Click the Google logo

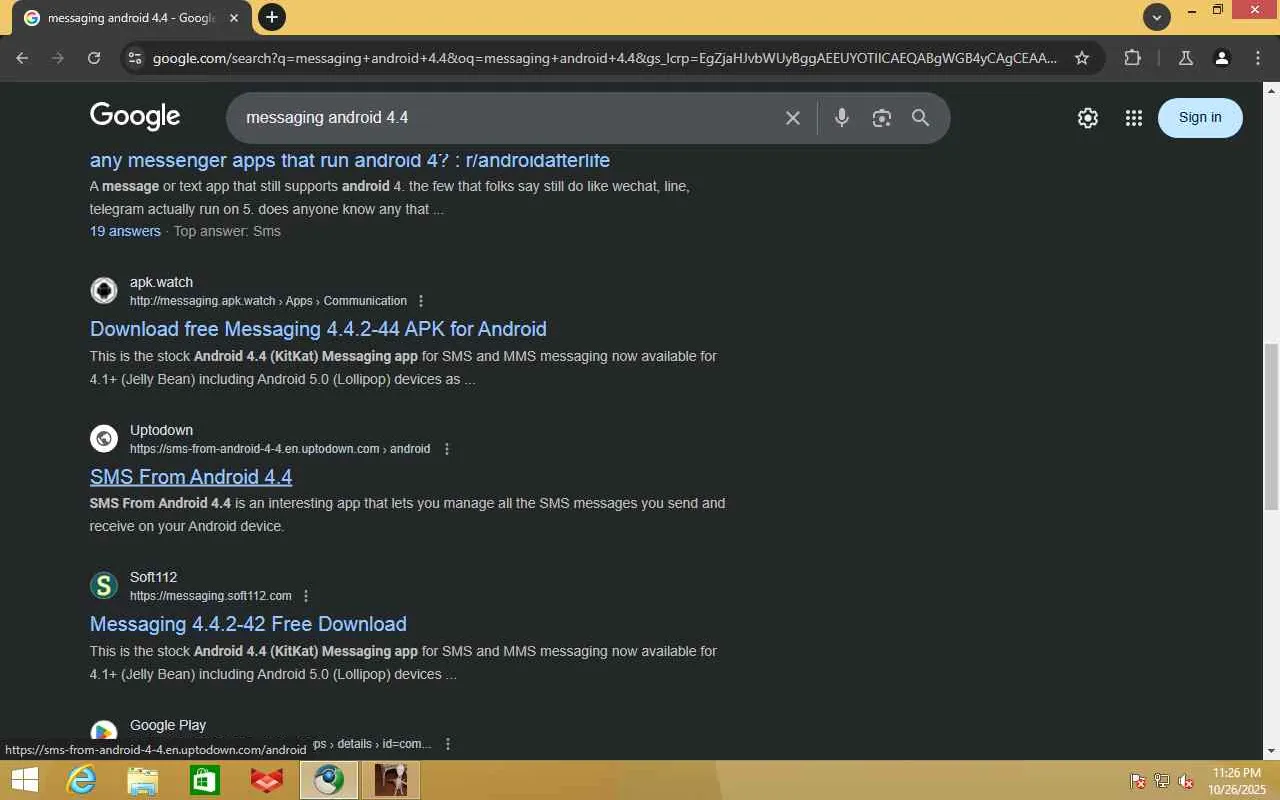coord(135,116)
